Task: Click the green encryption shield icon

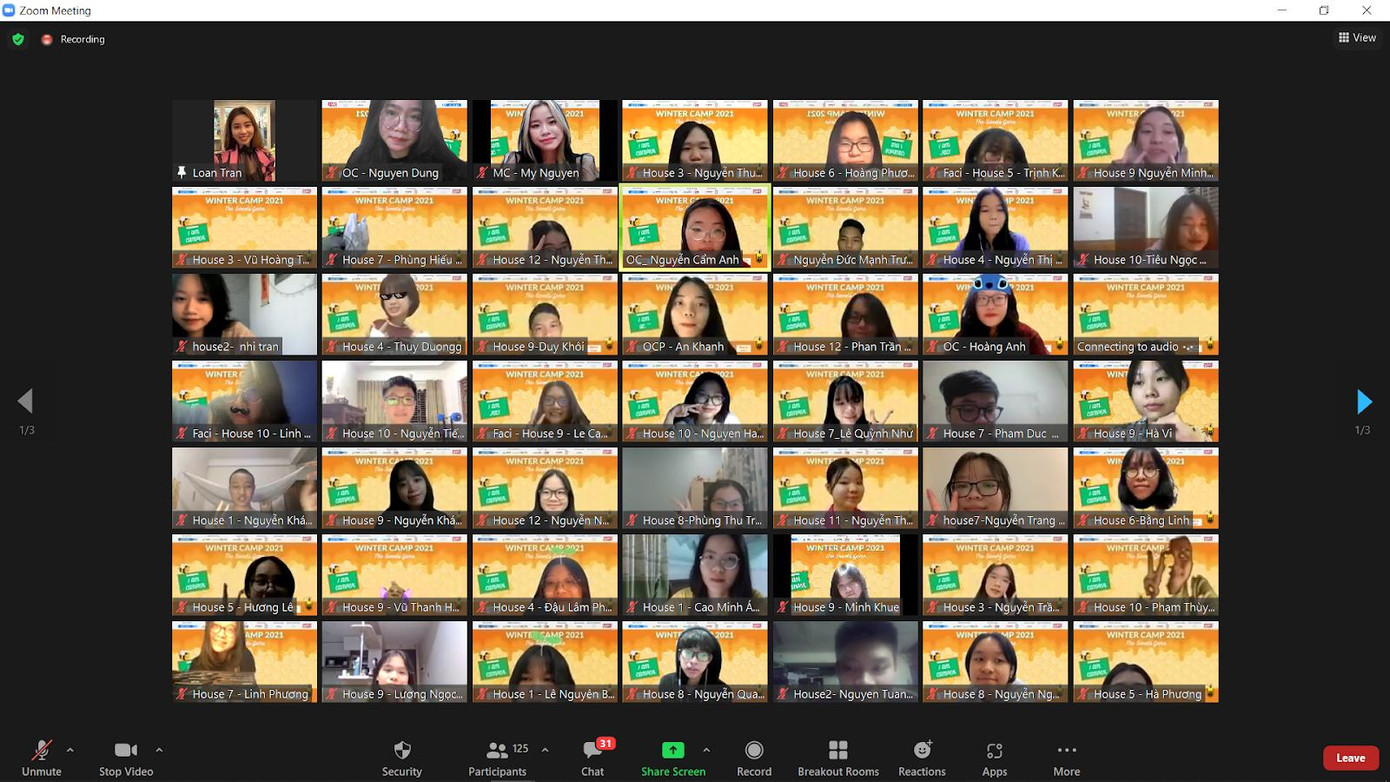Action: pyautogui.click(x=18, y=39)
